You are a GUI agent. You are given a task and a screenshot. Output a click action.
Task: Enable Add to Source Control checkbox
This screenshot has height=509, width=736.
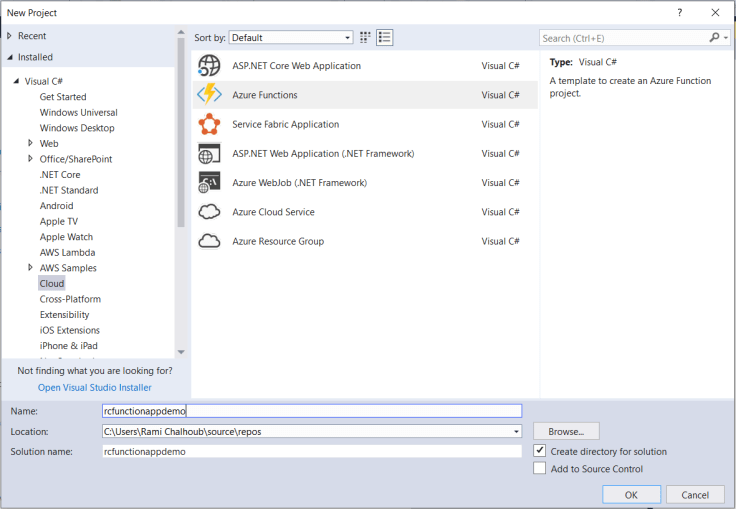pyautogui.click(x=540, y=468)
